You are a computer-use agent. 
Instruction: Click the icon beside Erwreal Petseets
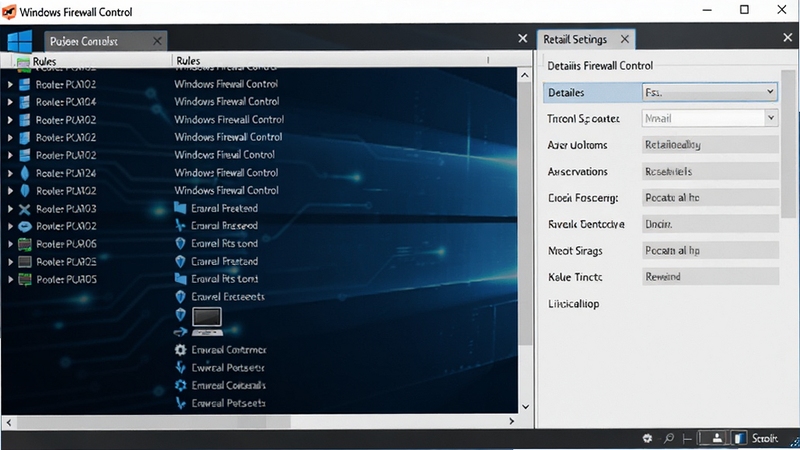[180, 403]
